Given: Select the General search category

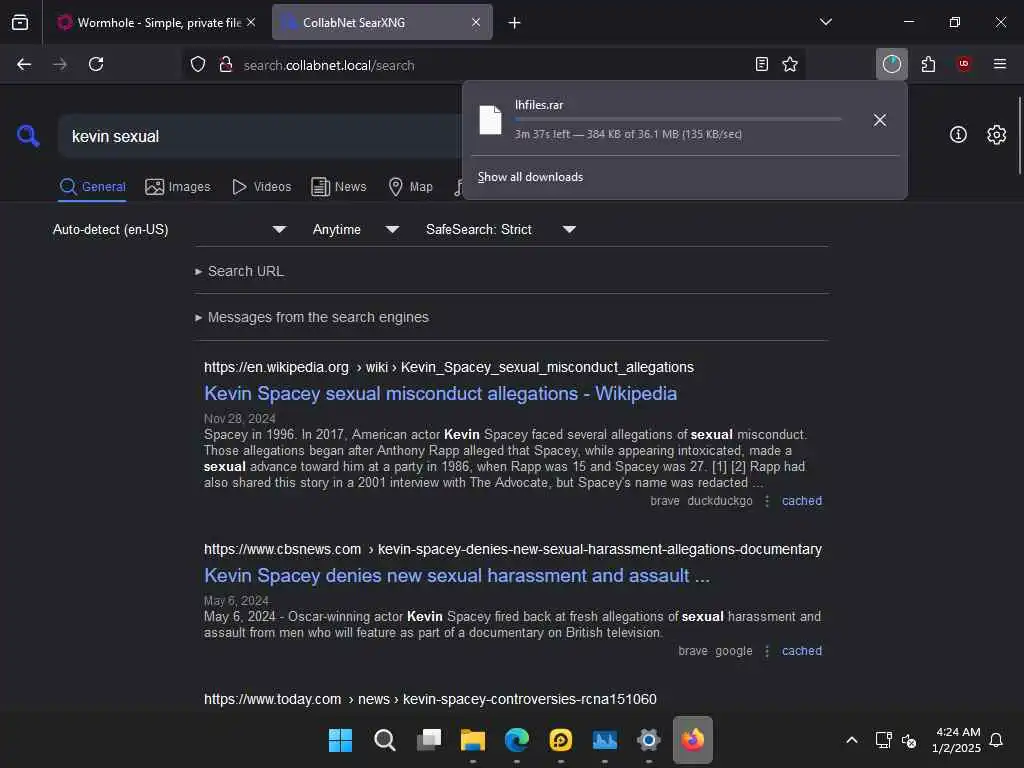Looking at the screenshot, I should click(92, 187).
